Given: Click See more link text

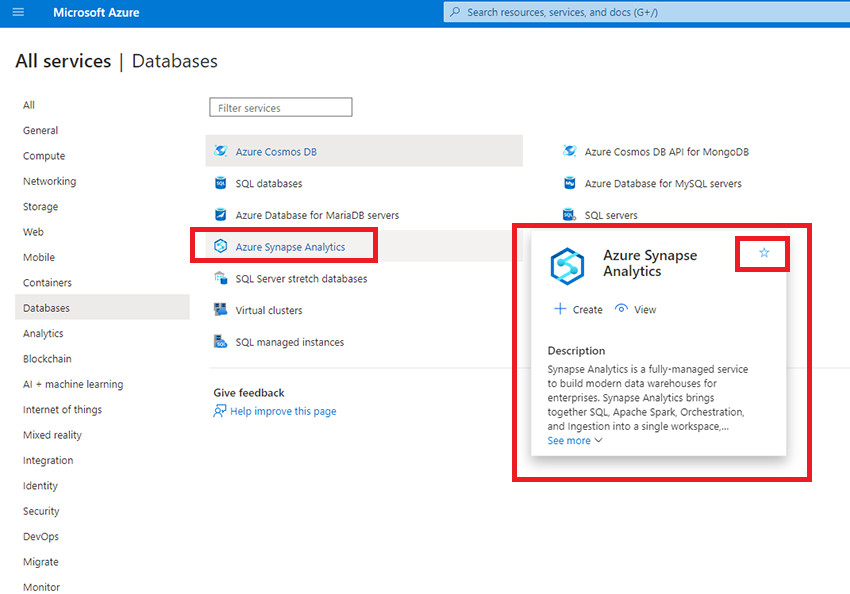Looking at the screenshot, I should pos(569,441).
